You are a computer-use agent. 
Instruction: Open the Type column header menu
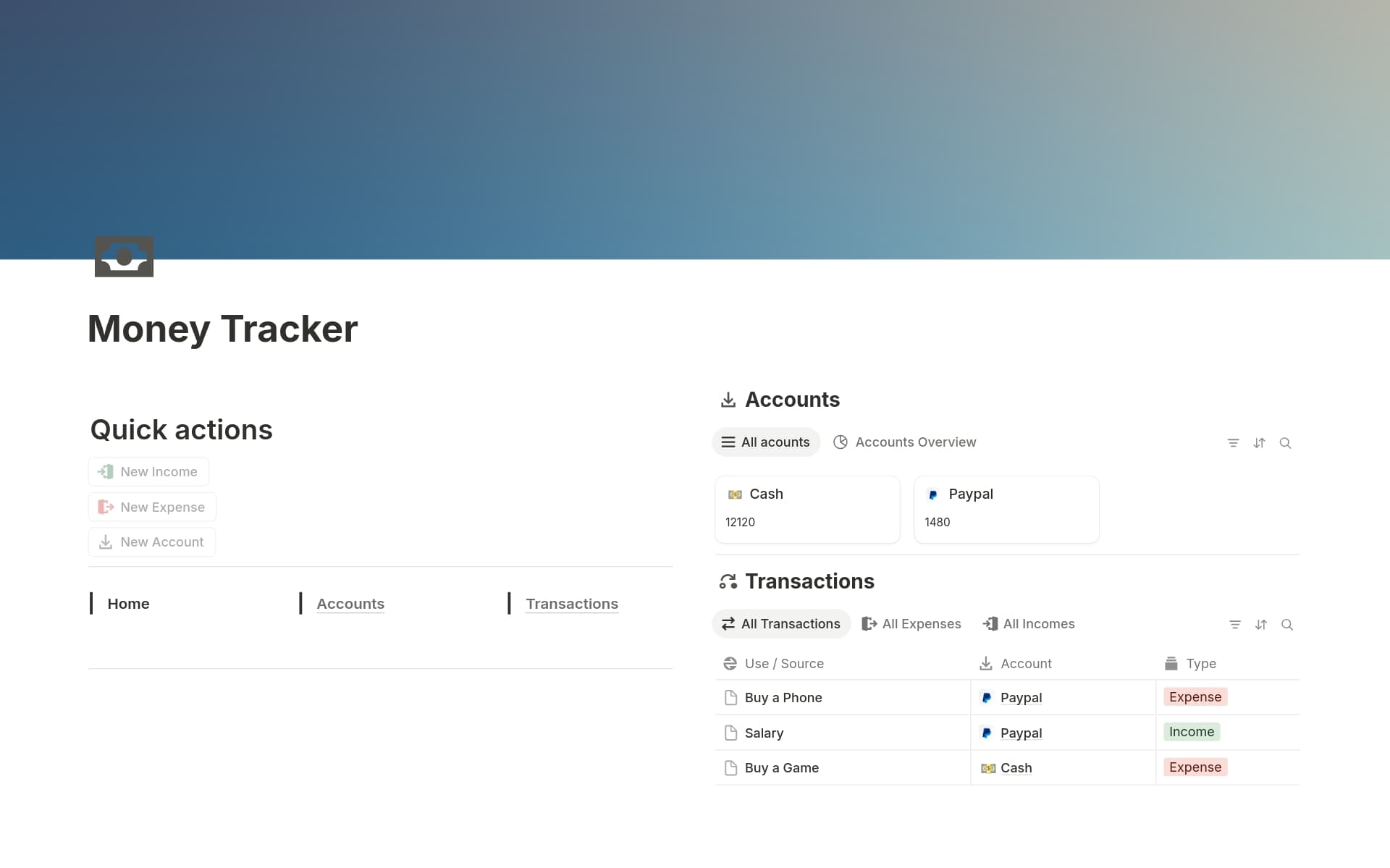click(x=1202, y=663)
